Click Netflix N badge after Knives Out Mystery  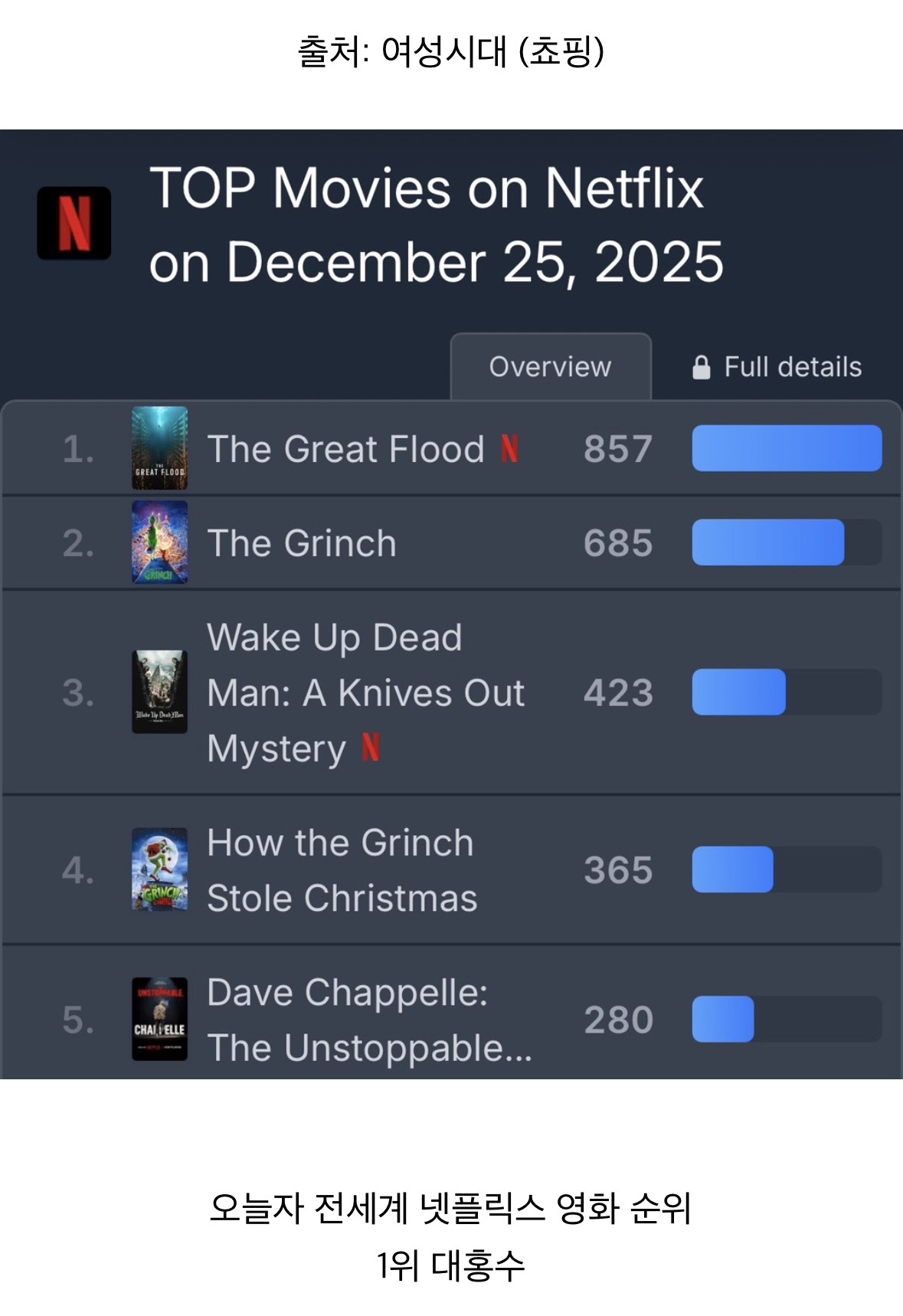(x=371, y=748)
